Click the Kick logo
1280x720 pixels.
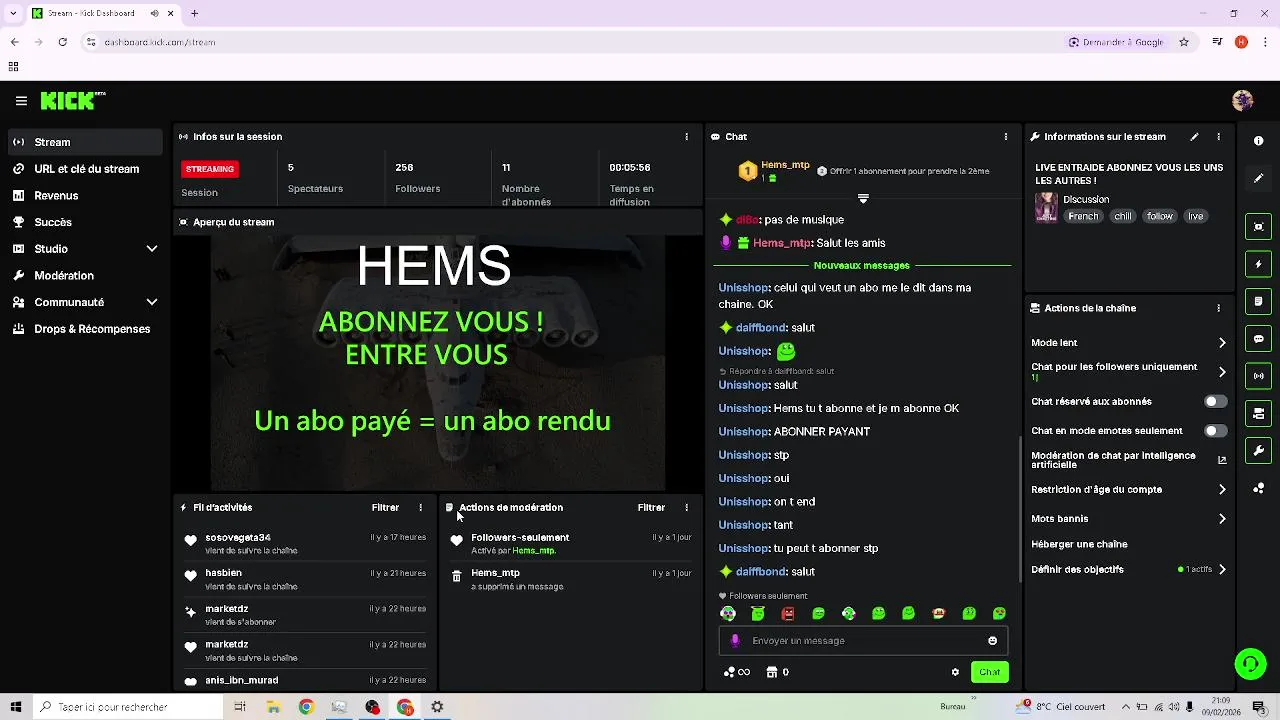pos(72,100)
